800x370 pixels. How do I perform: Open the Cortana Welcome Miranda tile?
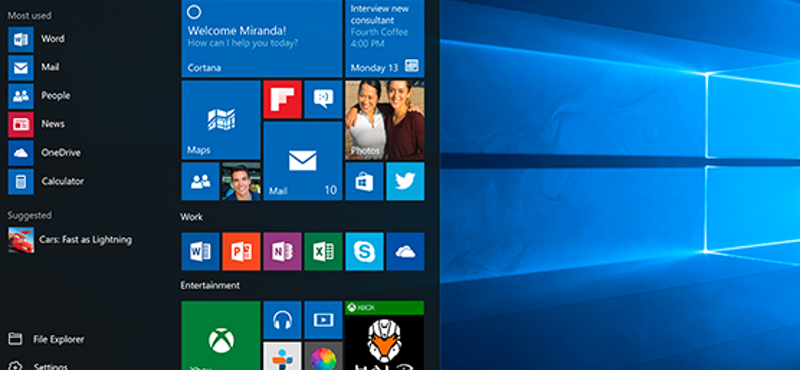click(x=262, y=38)
